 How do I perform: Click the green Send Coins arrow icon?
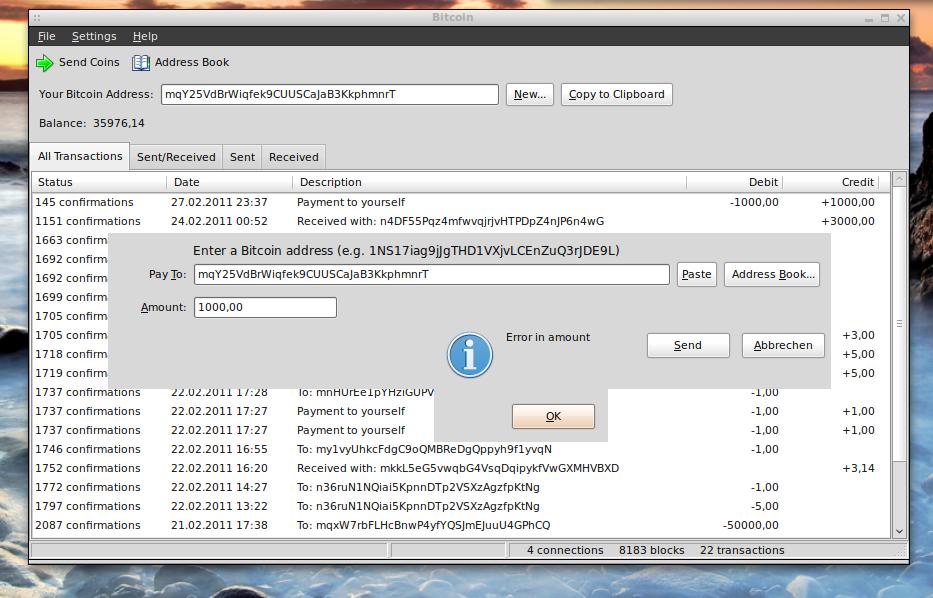coord(45,62)
